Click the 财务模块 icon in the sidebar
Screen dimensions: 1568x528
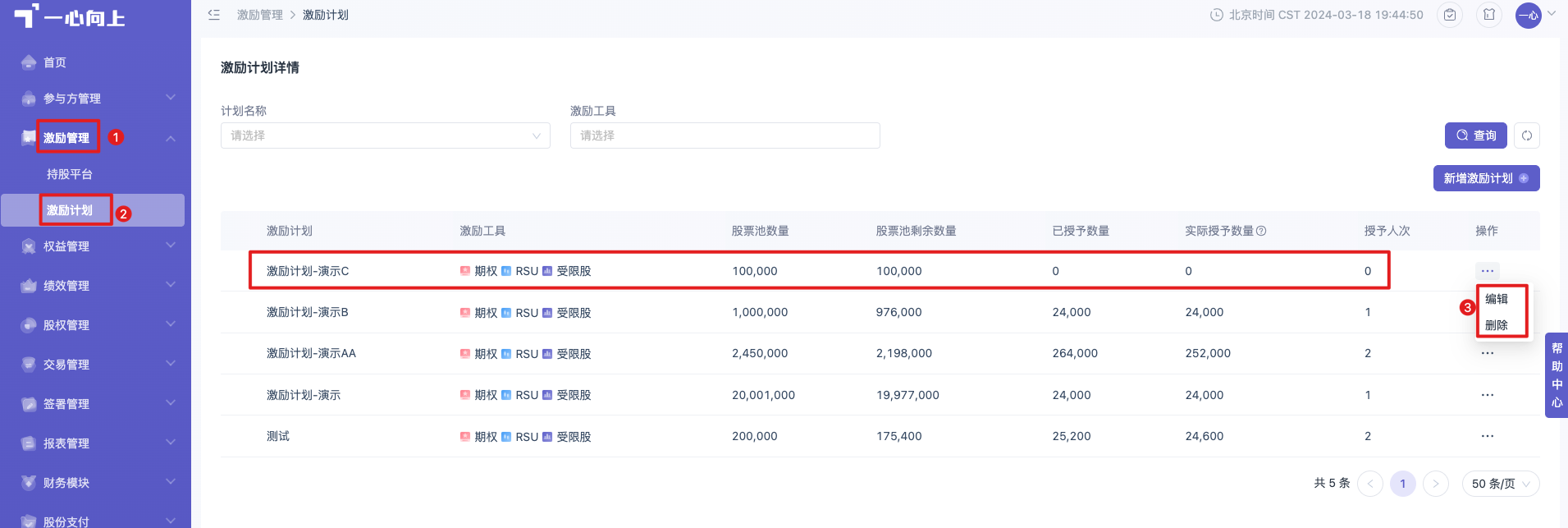pyautogui.click(x=29, y=483)
